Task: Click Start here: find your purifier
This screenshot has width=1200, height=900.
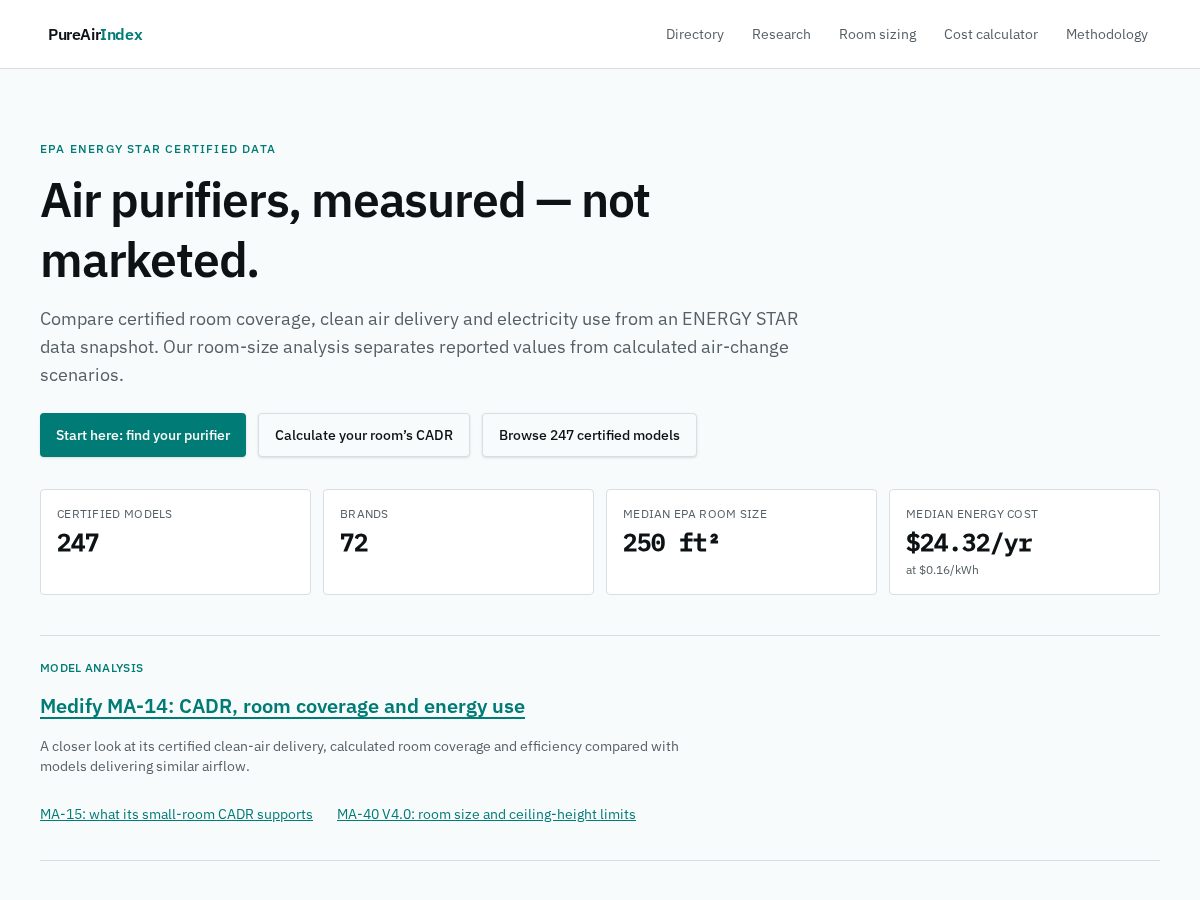Action: (143, 435)
